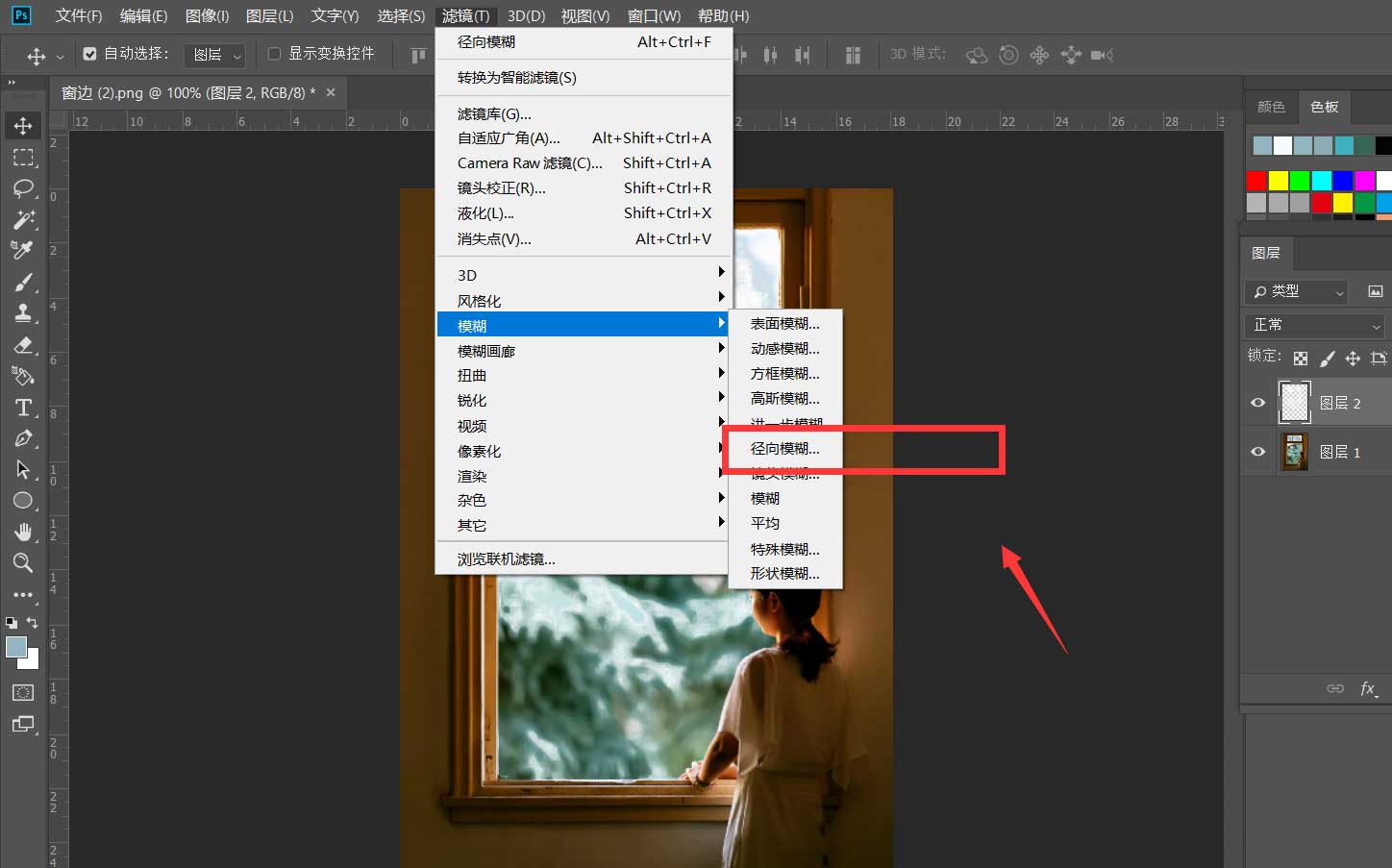Expand the 模糊画廊 submenu
The height and width of the screenshot is (868, 1392).
pyautogui.click(x=583, y=351)
